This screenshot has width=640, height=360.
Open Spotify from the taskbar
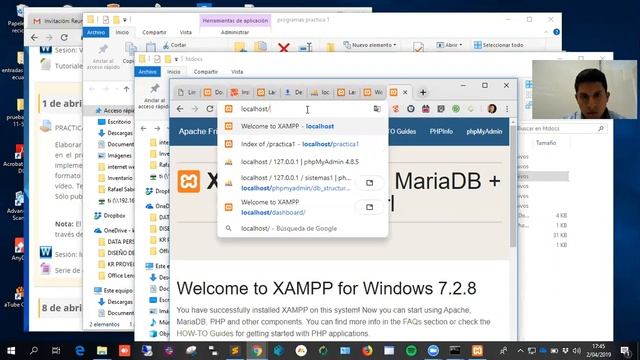click(411, 351)
